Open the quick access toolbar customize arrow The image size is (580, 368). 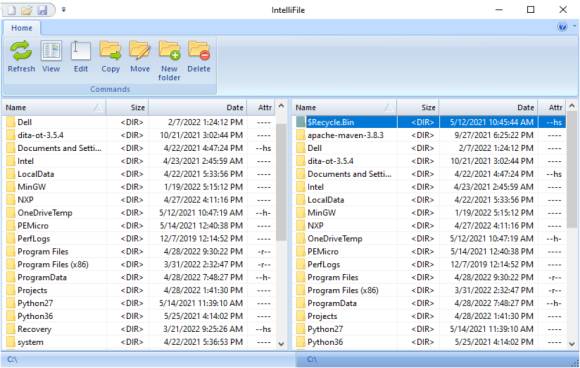[x=64, y=10]
